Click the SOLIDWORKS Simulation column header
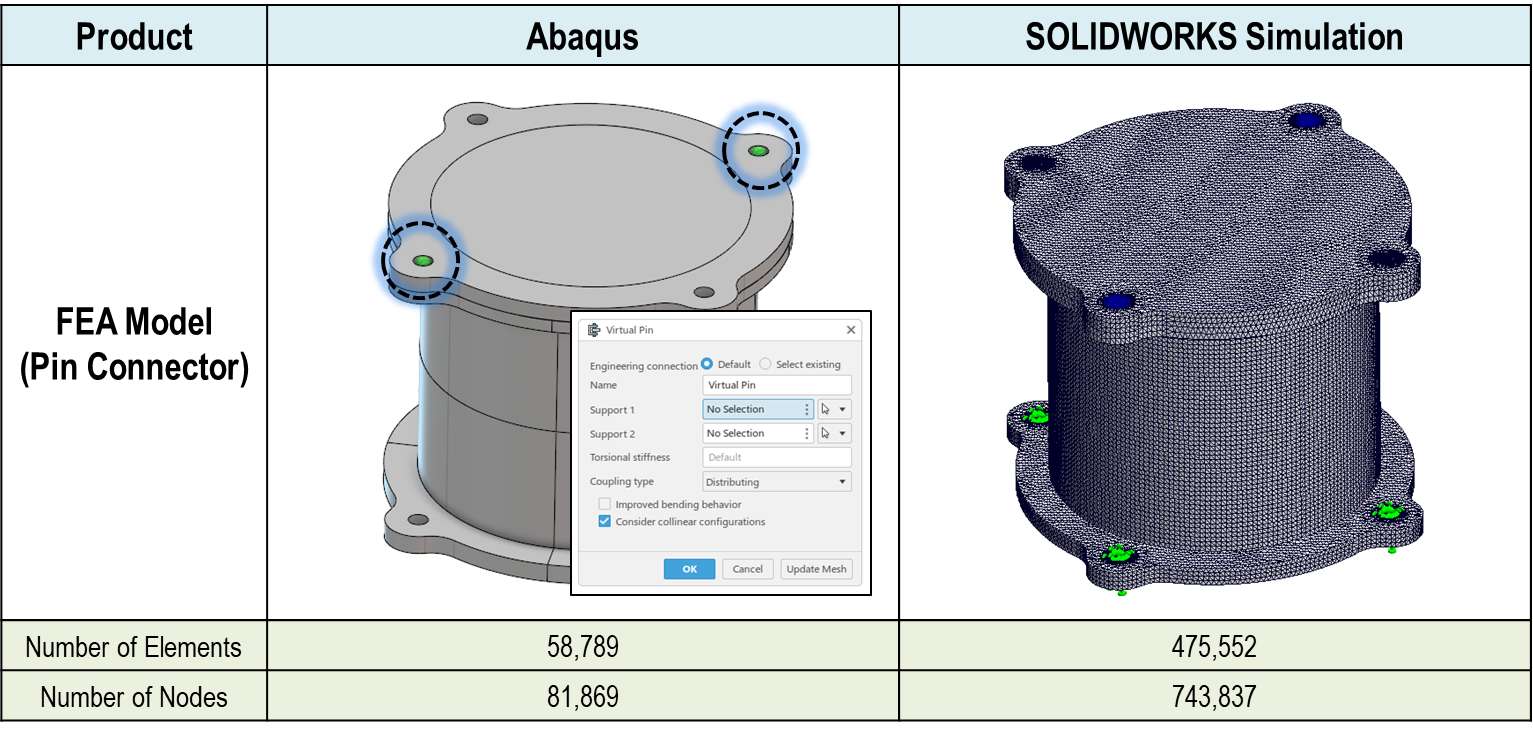Screen dimensions: 1533x731 pos(1215,37)
